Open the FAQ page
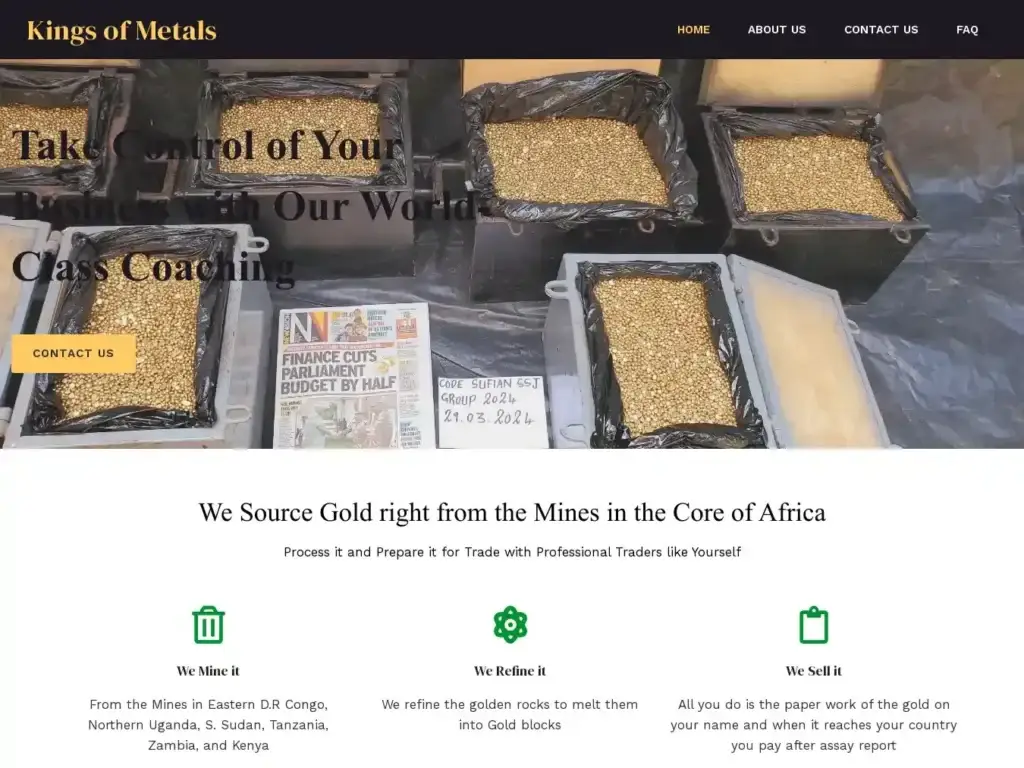This screenshot has width=1024, height=768. (x=967, y=29)
